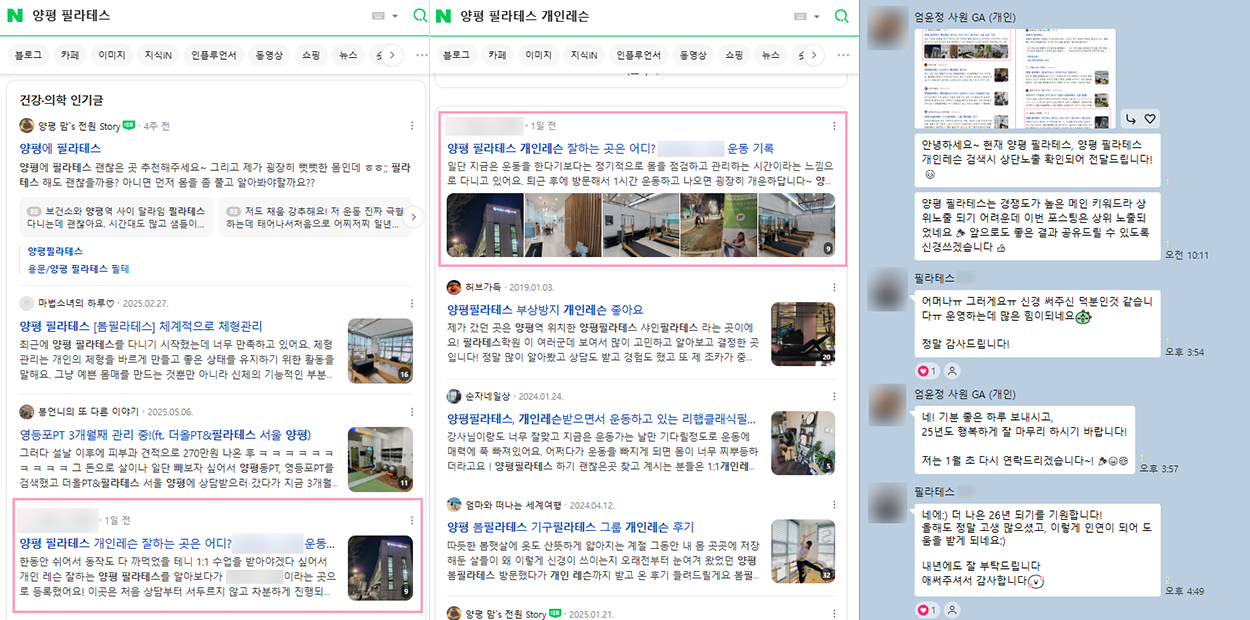The height and width of the screenshot is (620, 1250).
Task: Switch to 블로그 tab in '양평 필라테스' panel
Action: coord(27,55)
